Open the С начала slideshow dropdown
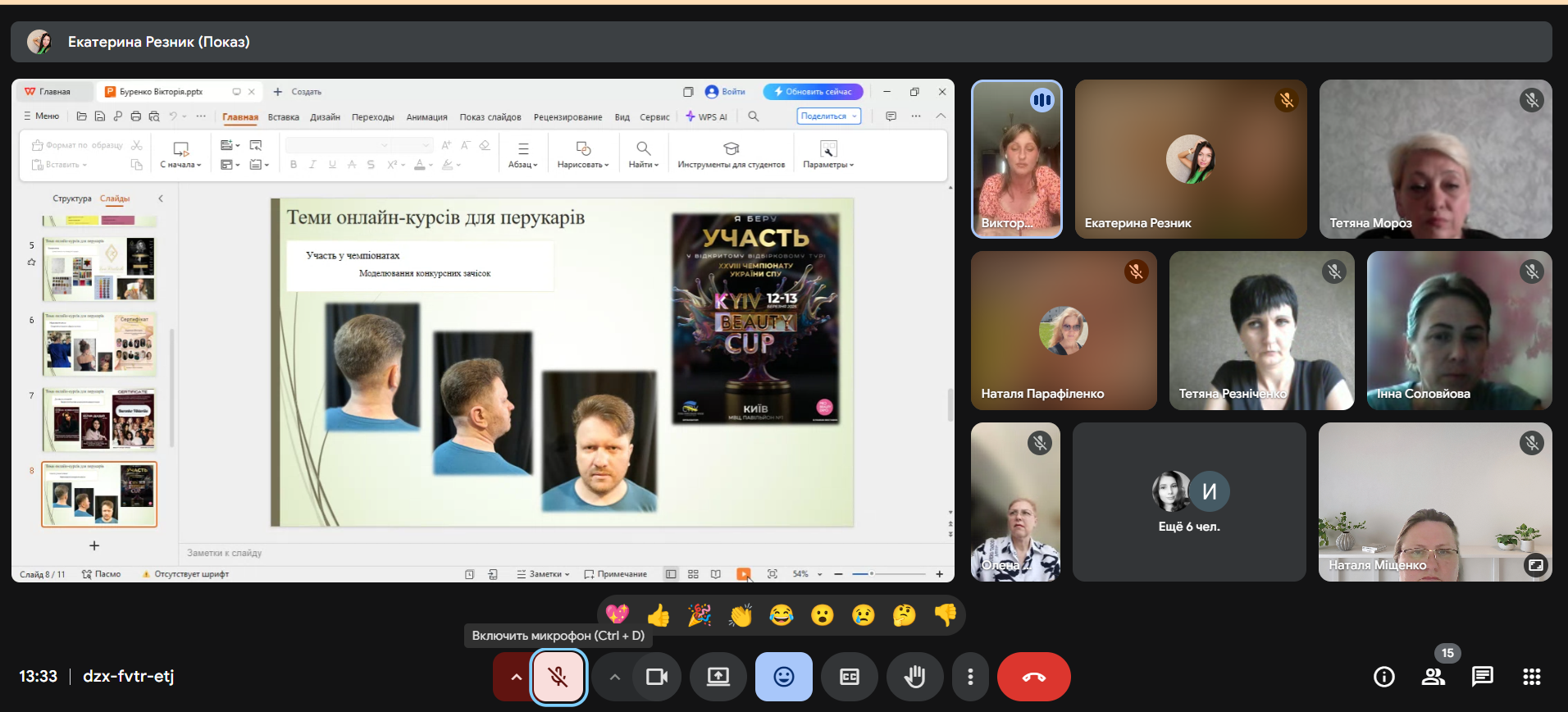The width and height of the screenshot is (1568, 712). (180, 154)
